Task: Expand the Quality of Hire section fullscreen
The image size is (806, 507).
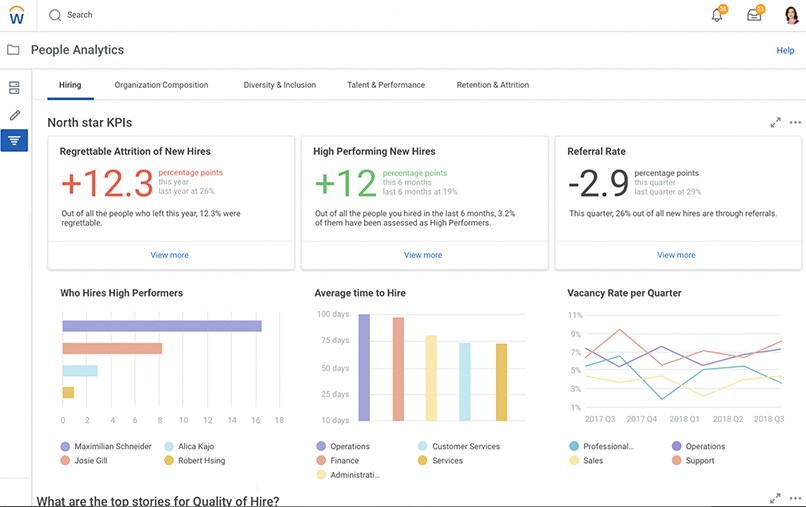Action: point(775,498)
